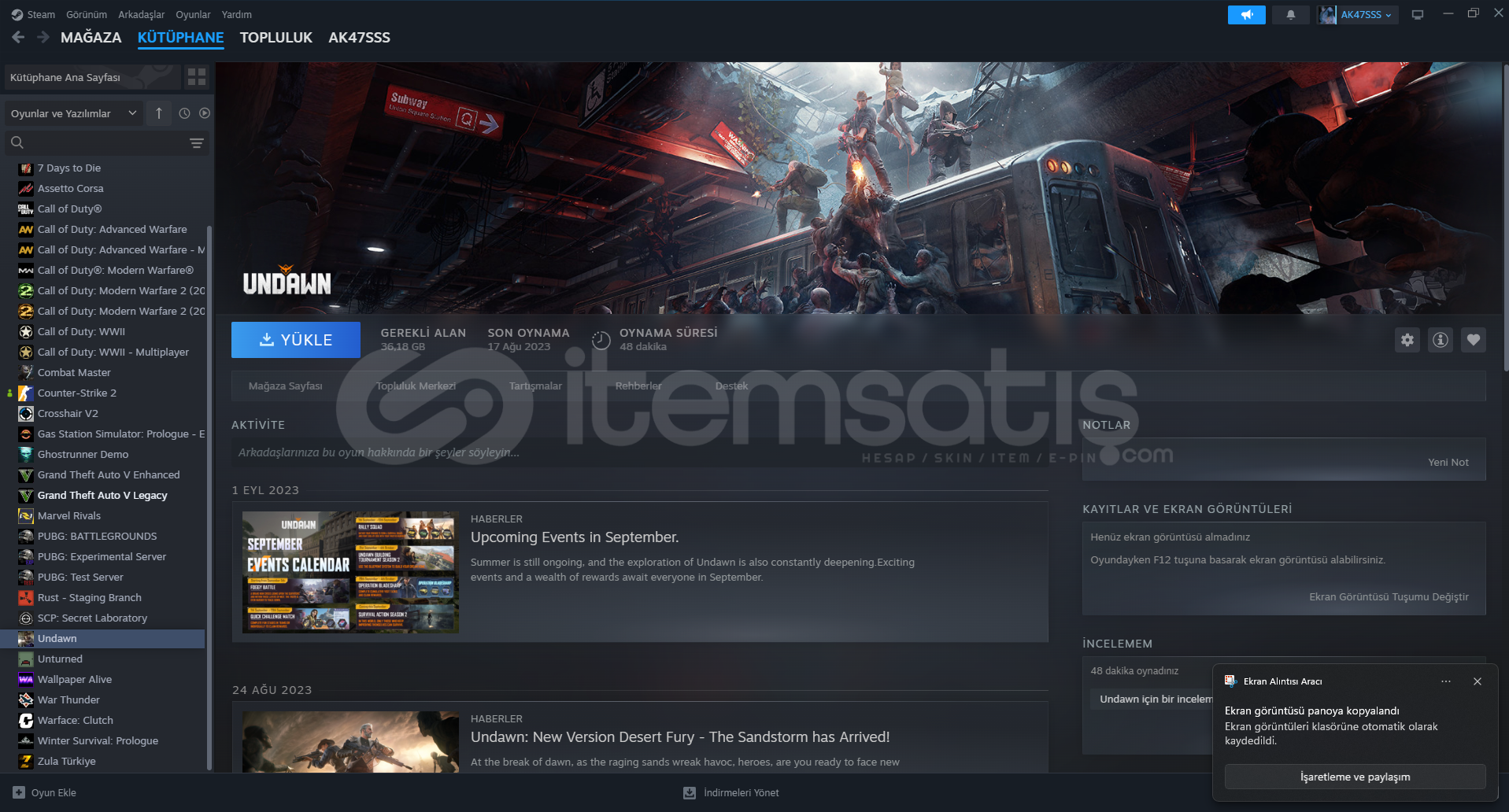Click the Grand Theft Auto V Legacy icon
The height and width of the screenshot is (812, 1509).
click(26, 495)
